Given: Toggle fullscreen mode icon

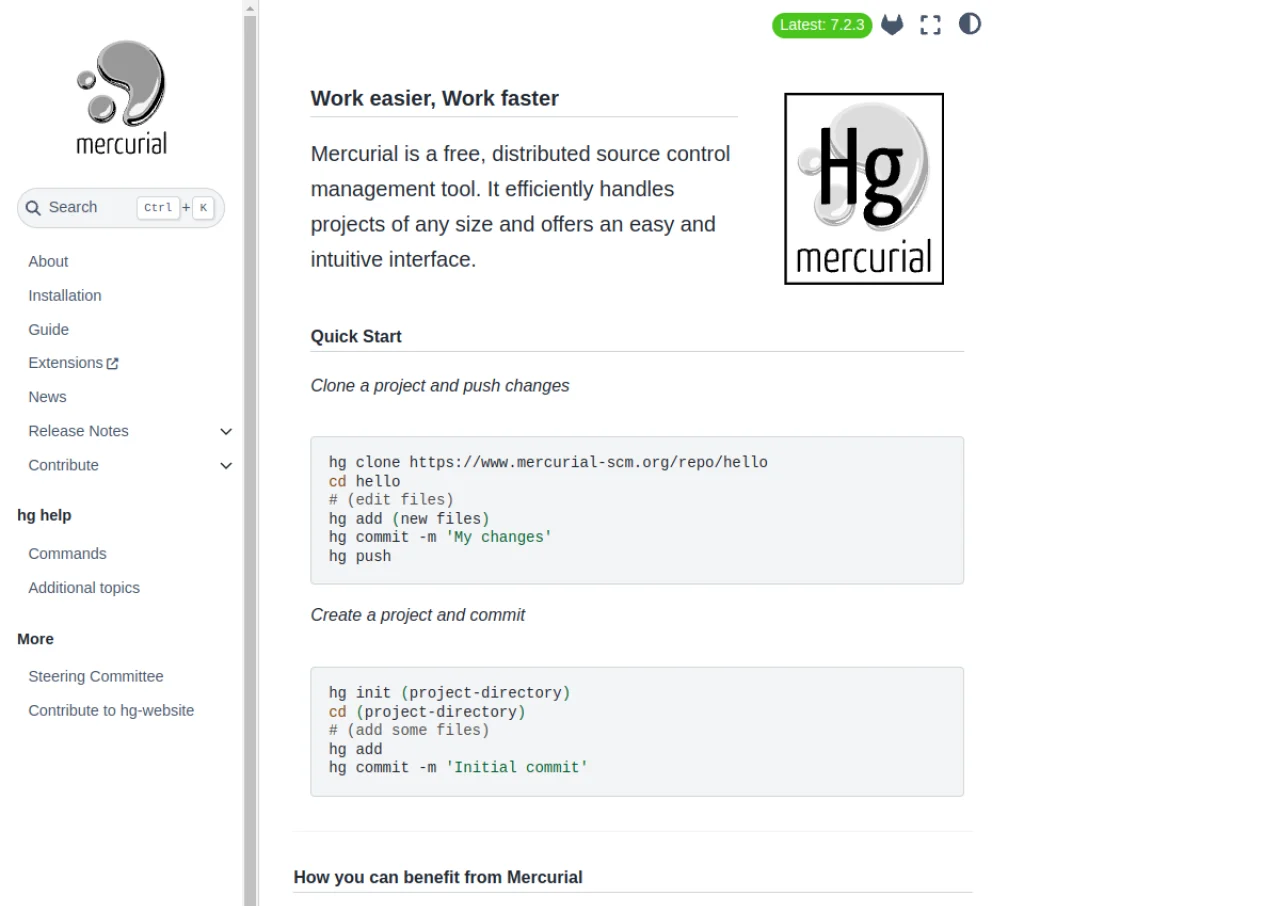Looking at the screenshot, I should tap(931, 25).
